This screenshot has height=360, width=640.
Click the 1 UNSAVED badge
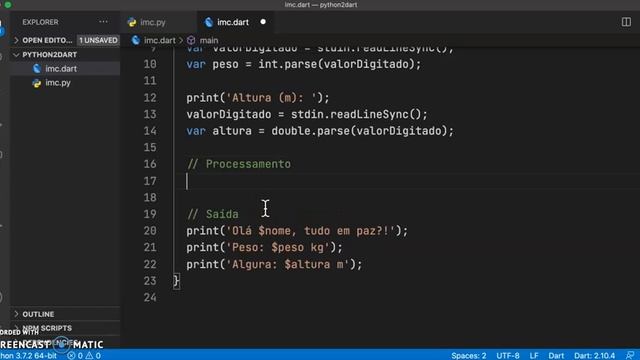[98, 40]
